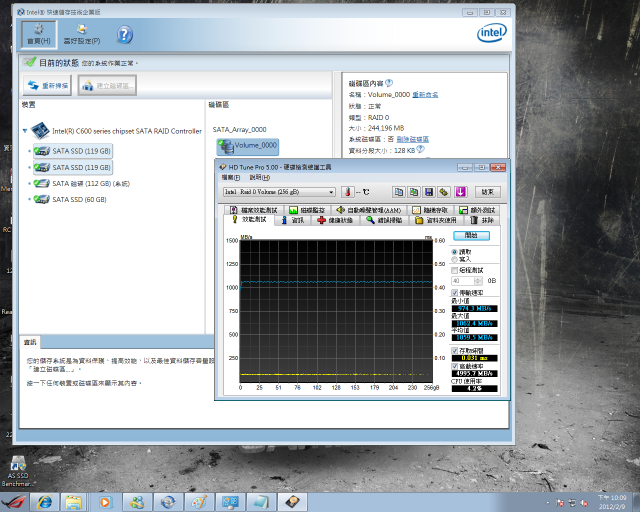Click the blue question-mark Help icon

point(125,35)
